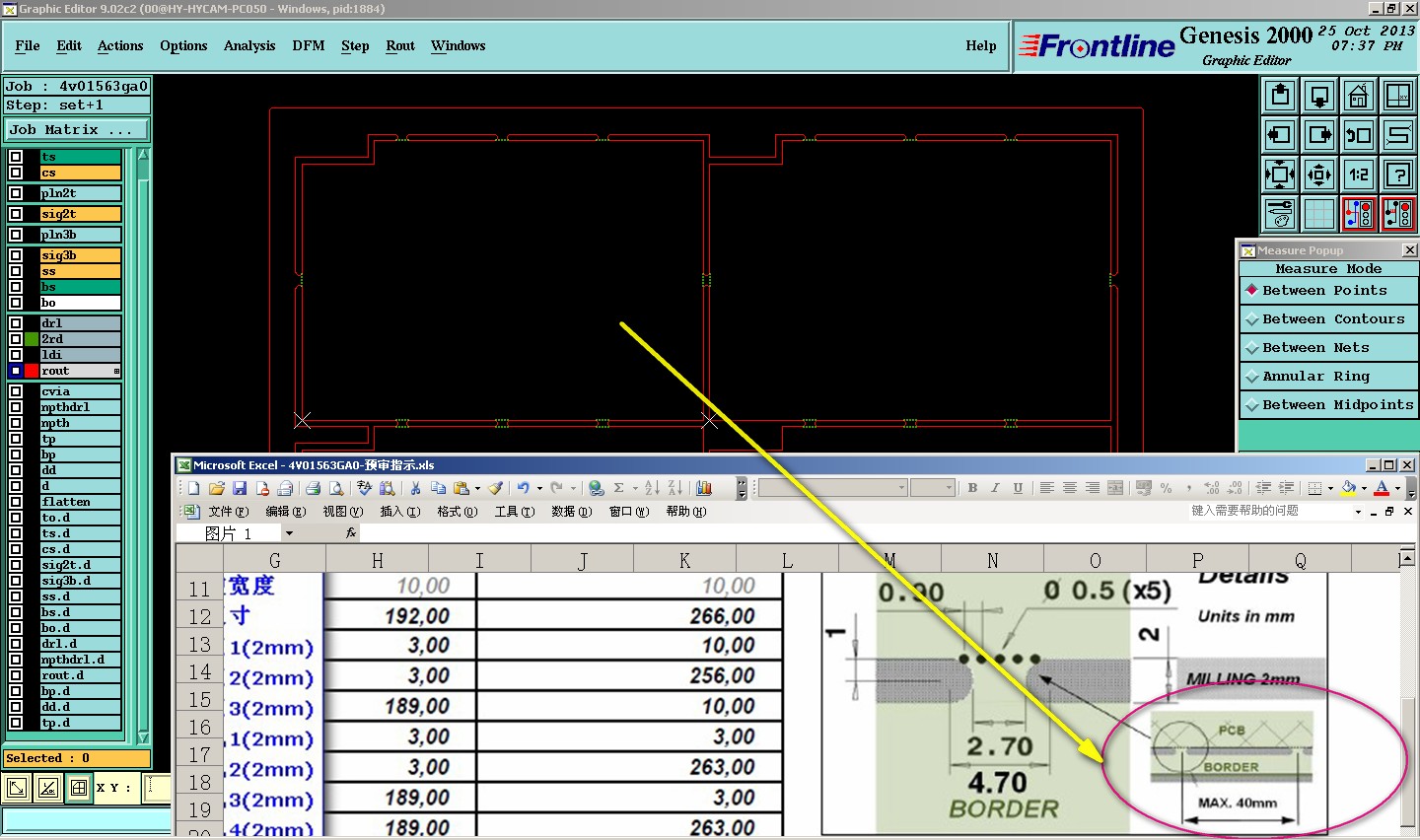Click the Job Matrix button
The width and height of the screenshot is (1420, 840).
(x=77, y=130)
